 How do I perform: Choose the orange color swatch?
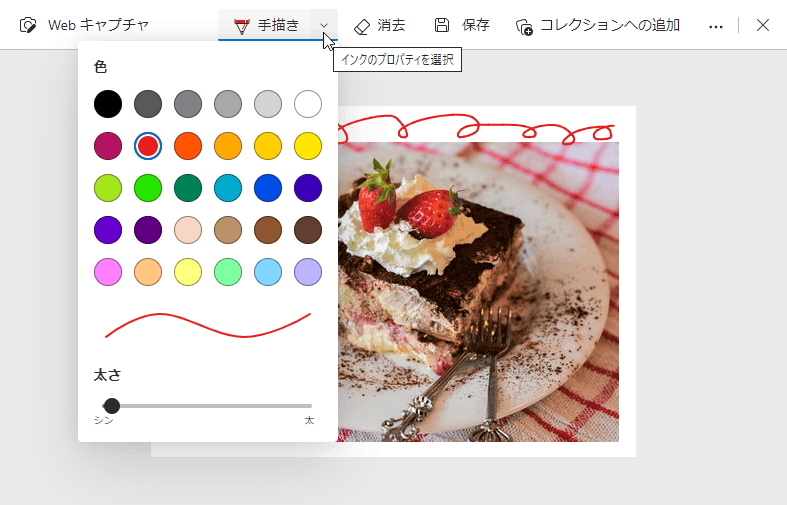[x=228, y=146]
